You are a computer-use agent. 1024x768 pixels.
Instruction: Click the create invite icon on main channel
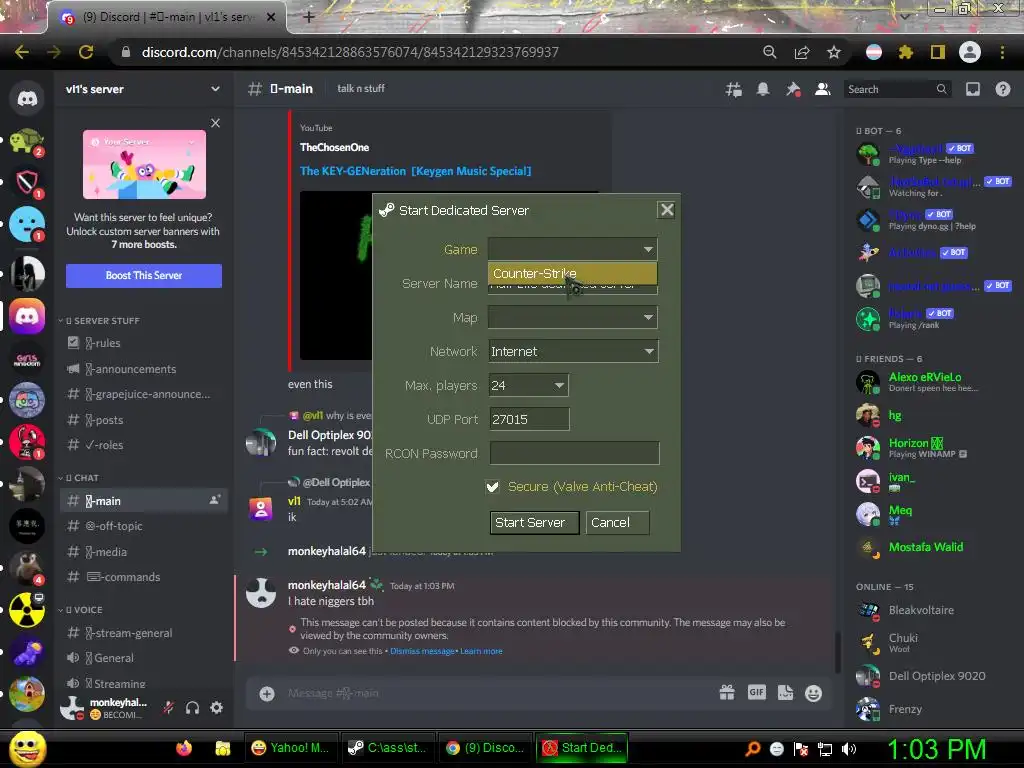point(214,500)
